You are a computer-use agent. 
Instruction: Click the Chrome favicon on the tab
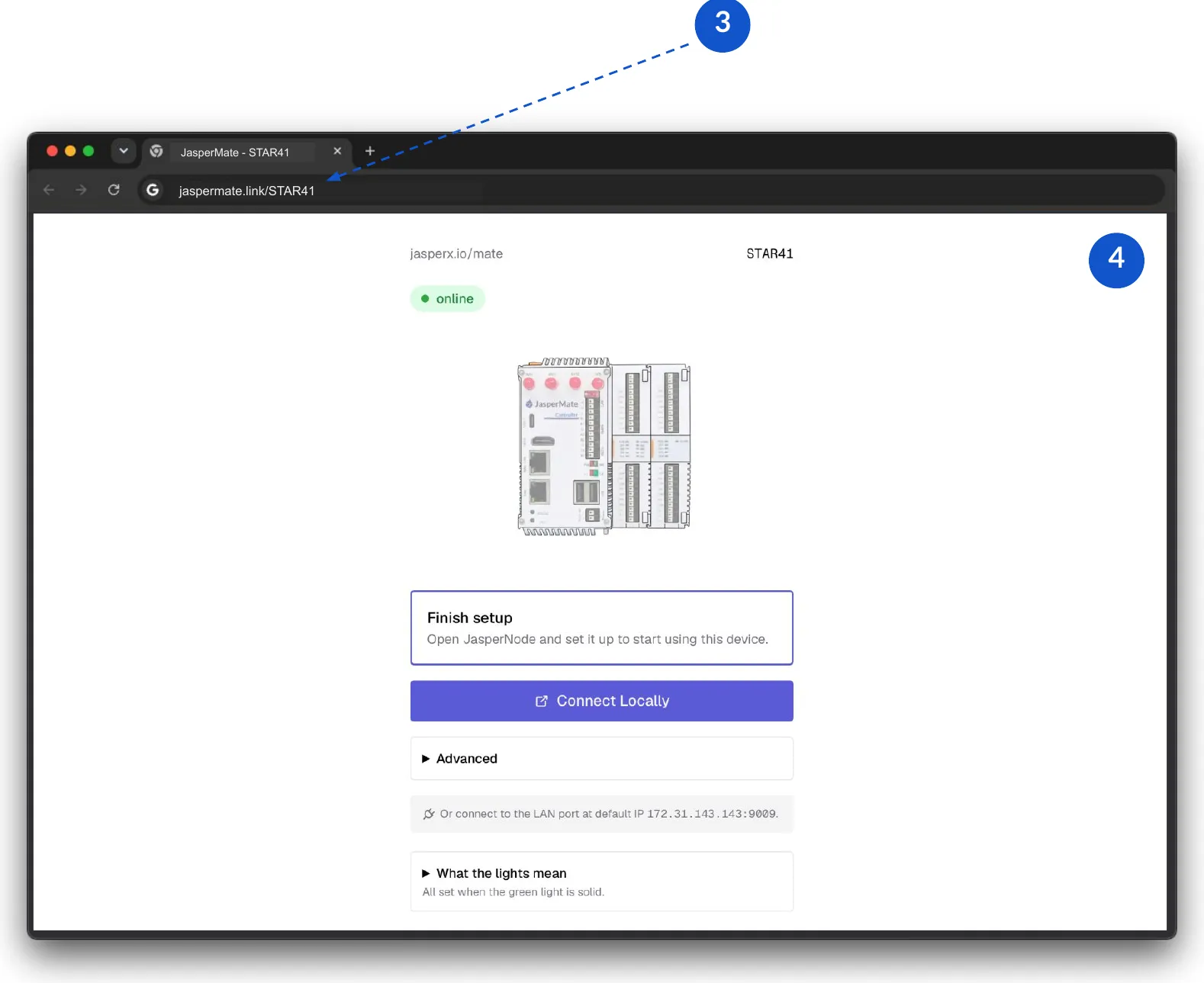pyautogui.click(x=156, y=151)
